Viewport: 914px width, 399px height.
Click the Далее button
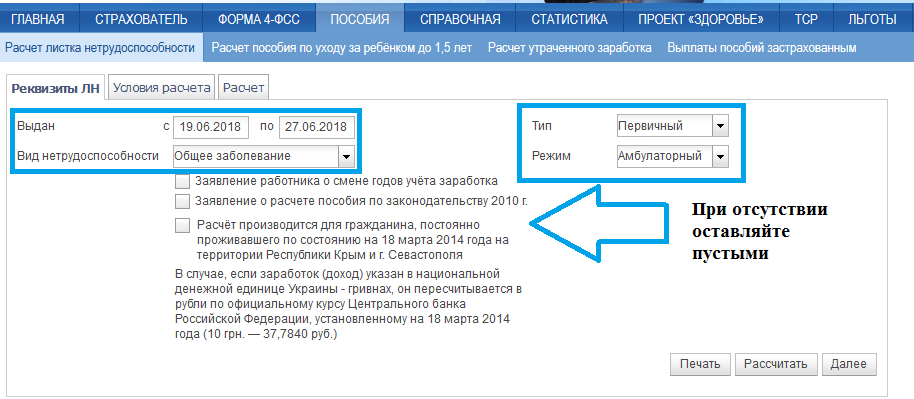pos(849,364)
